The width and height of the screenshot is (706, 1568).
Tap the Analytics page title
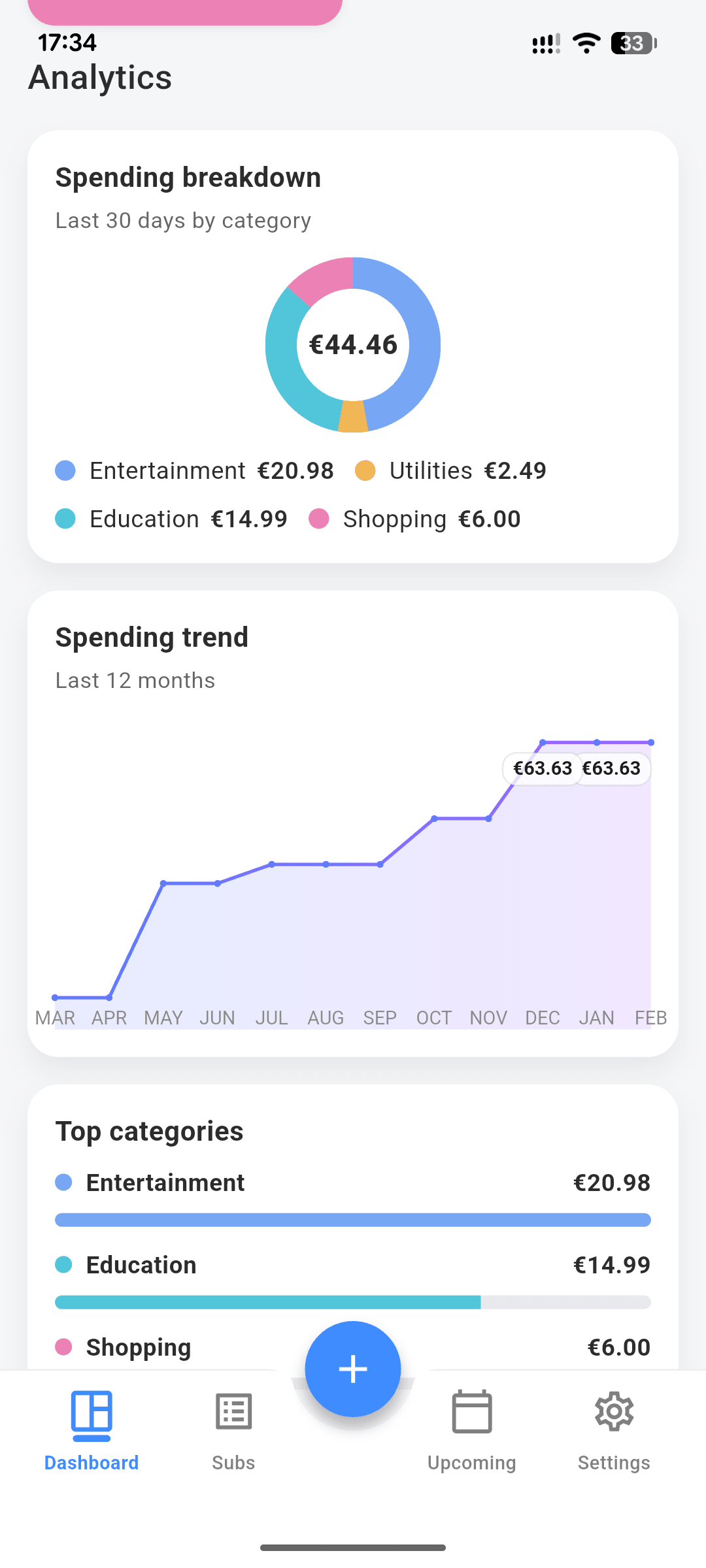[100, 78]
